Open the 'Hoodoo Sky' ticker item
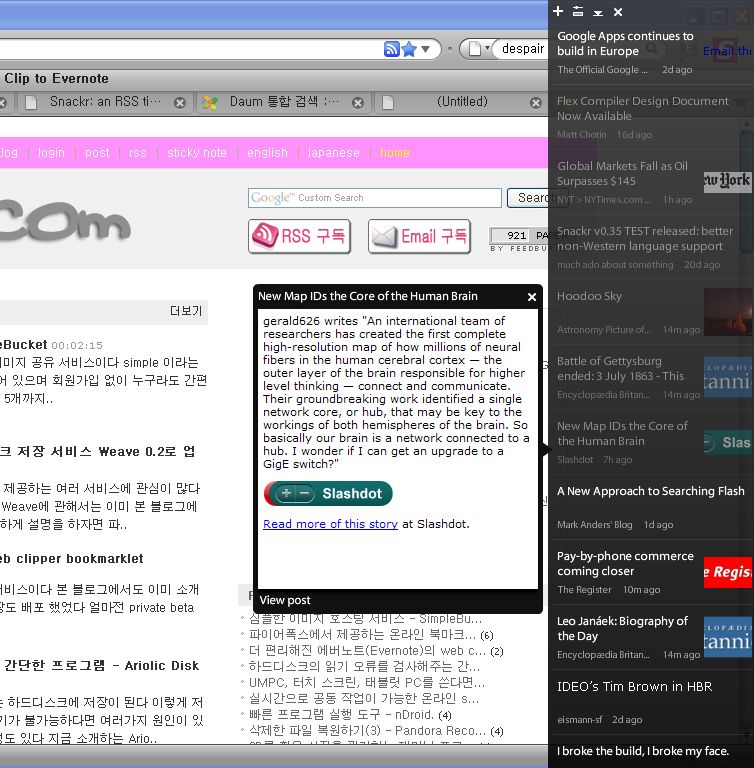 pos(589,296)
